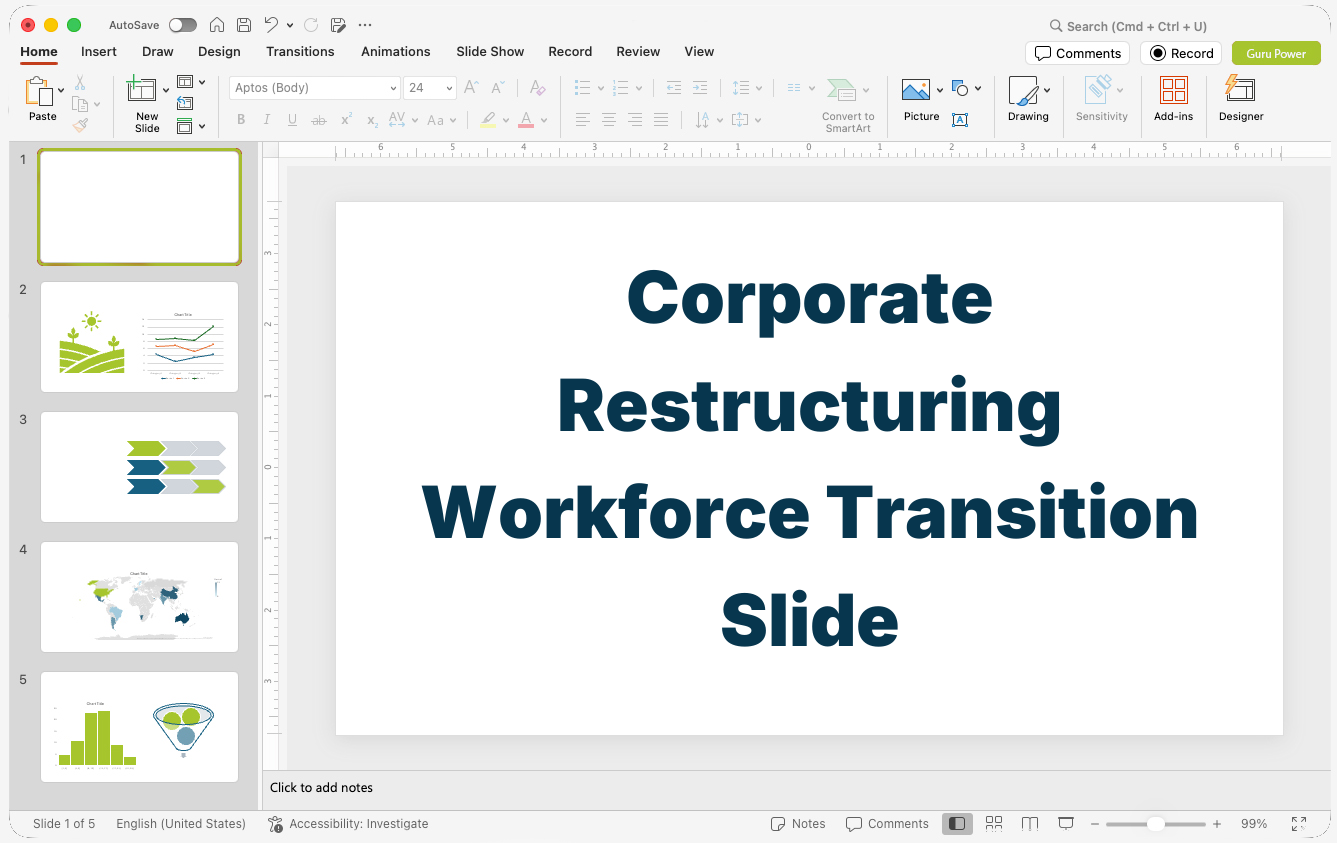This screenshot has width=1337, height=843.
Task: Toggle Strikethrough formatting
Action: pyautogui.click(x=319, y=120)
